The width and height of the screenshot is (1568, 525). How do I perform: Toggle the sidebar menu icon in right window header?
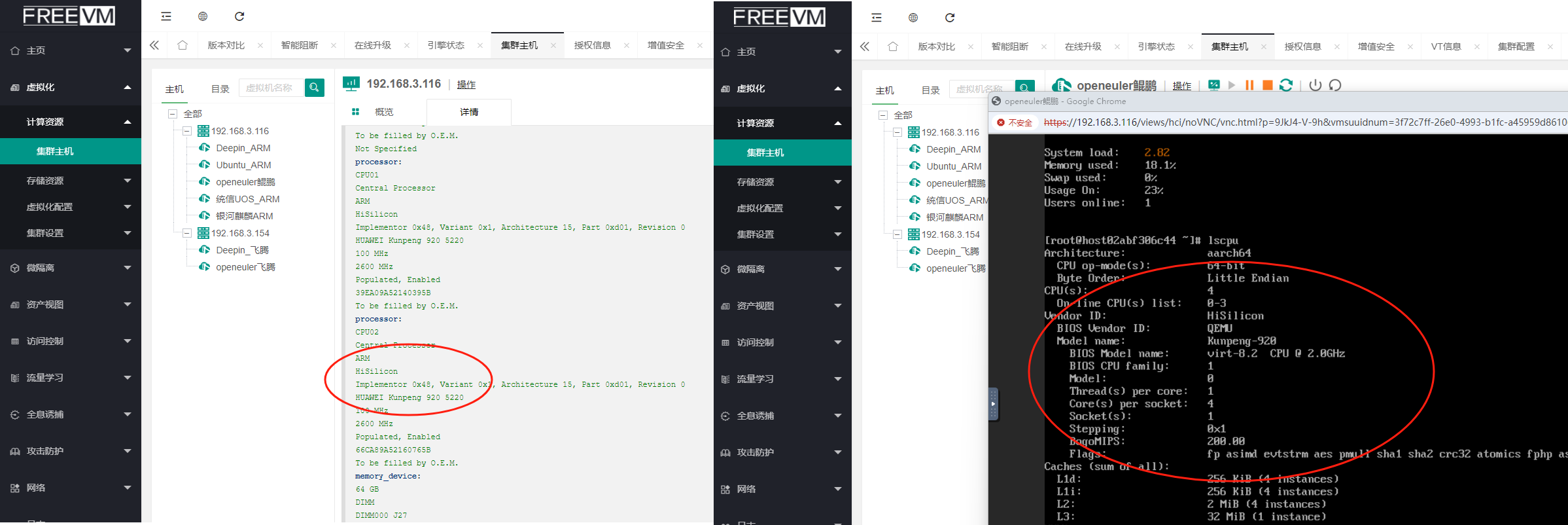(877, 18)
